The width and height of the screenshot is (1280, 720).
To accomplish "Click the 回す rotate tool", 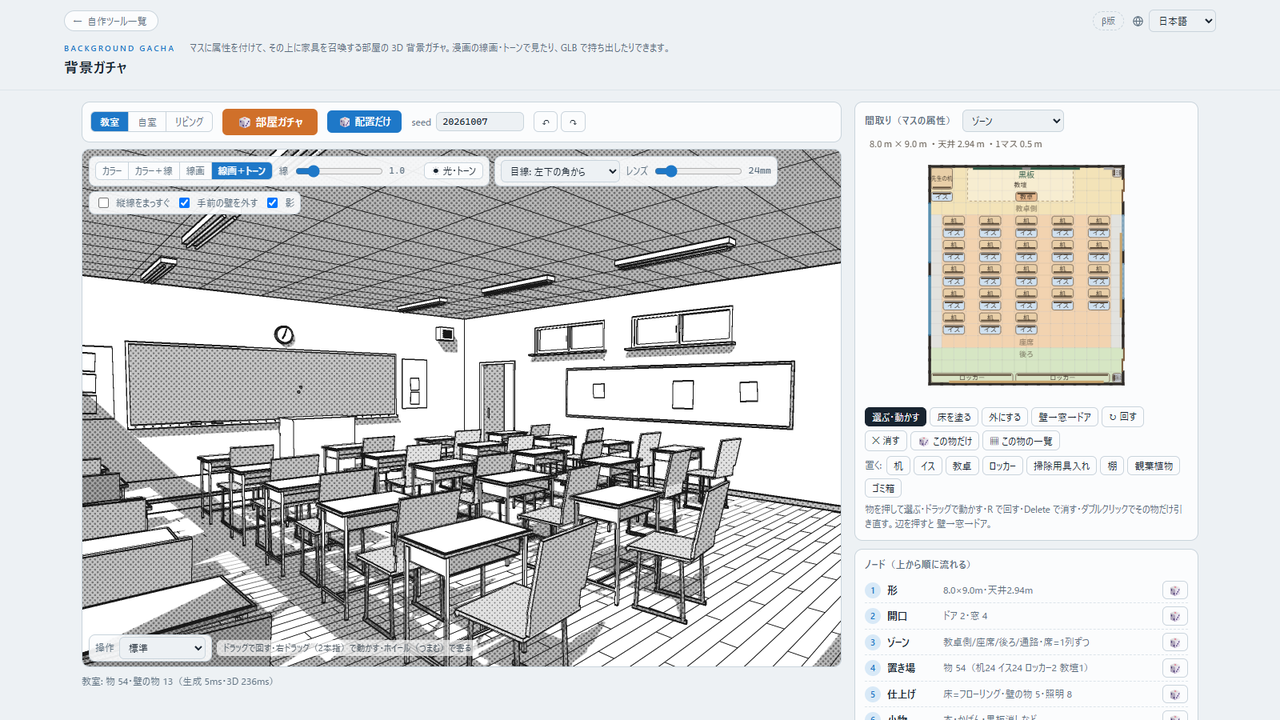I will tap(1122, 417).
